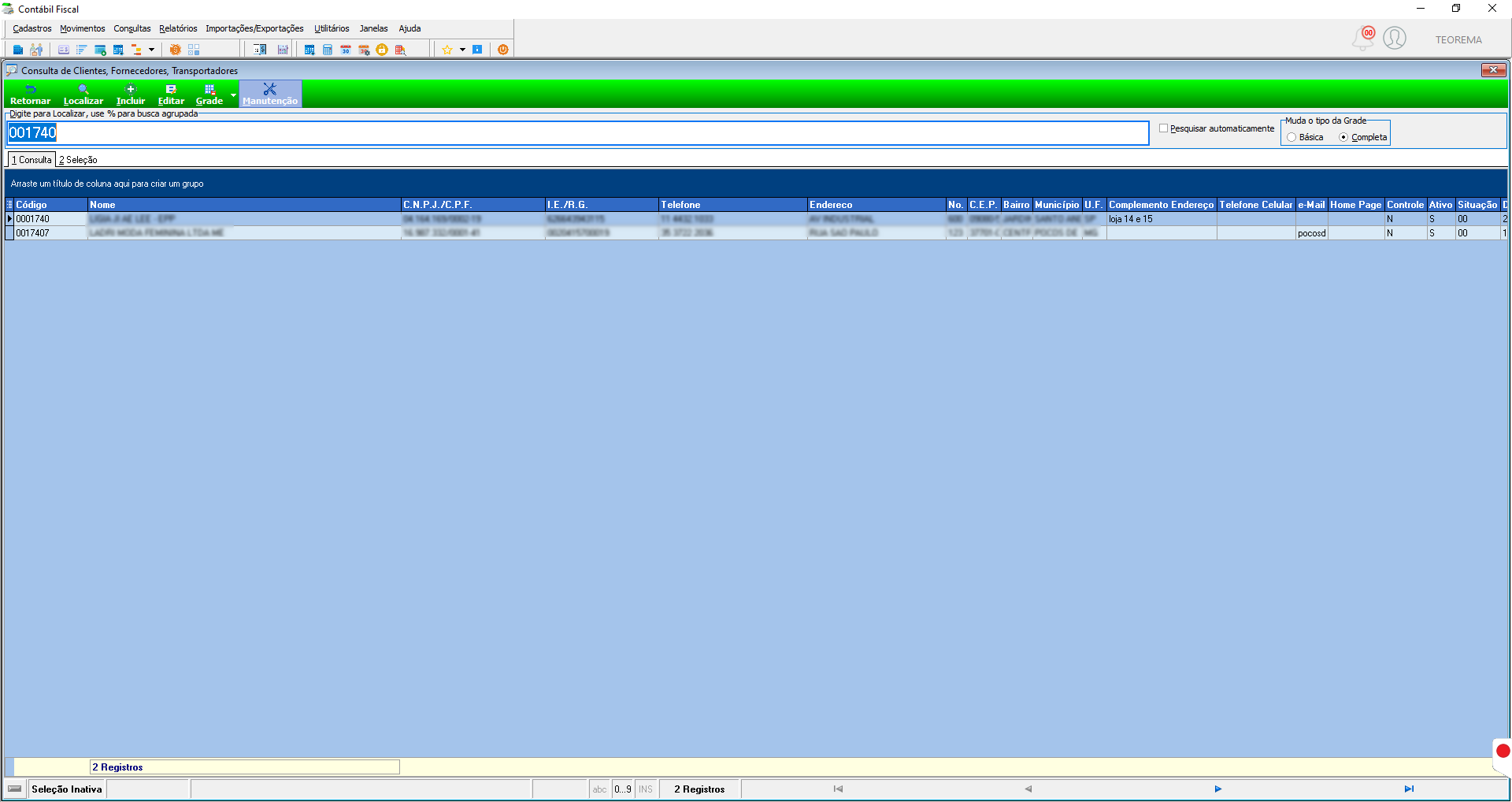The height and width of the screenshot is (802, 1512).
Task: Click the Retornar button
Action: 30,95
